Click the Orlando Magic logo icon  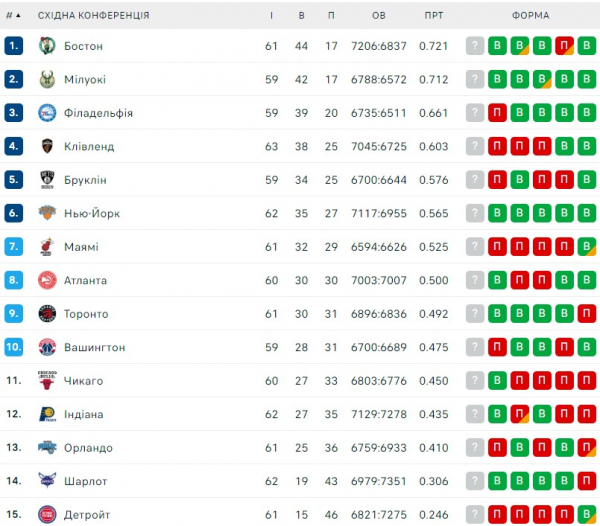pyautogui.click(x=45, y=448)
